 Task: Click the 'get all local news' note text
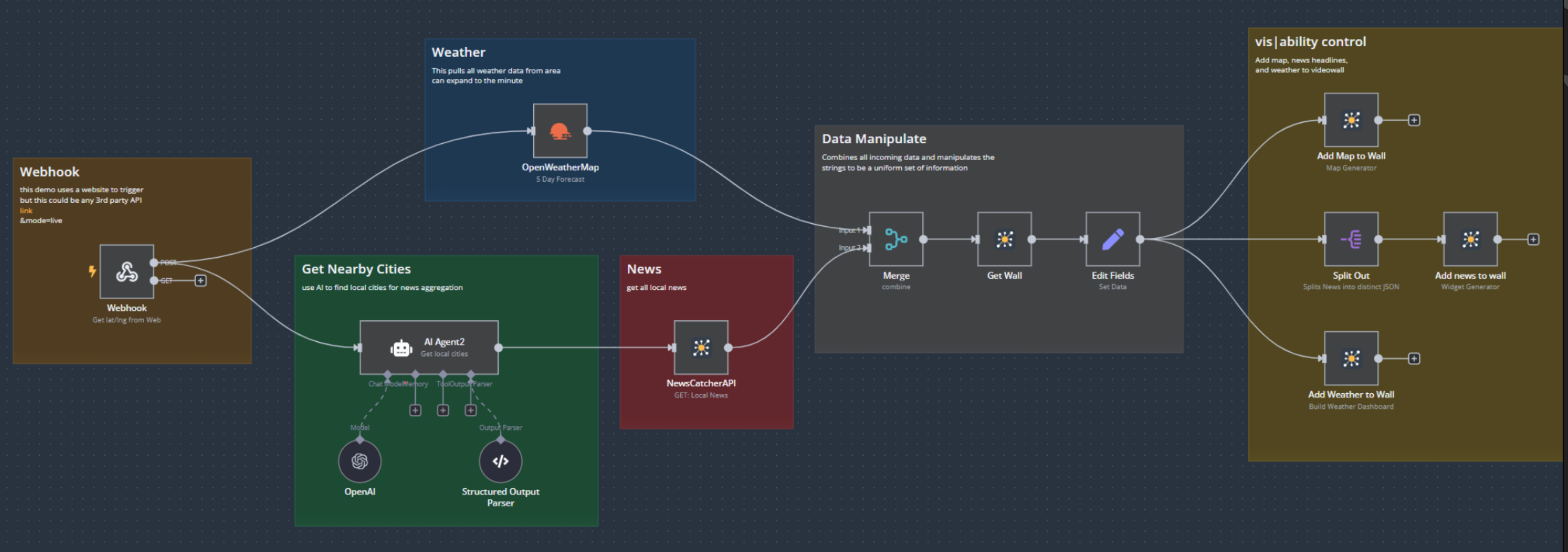pyautogui.click(x=656, y=287)
